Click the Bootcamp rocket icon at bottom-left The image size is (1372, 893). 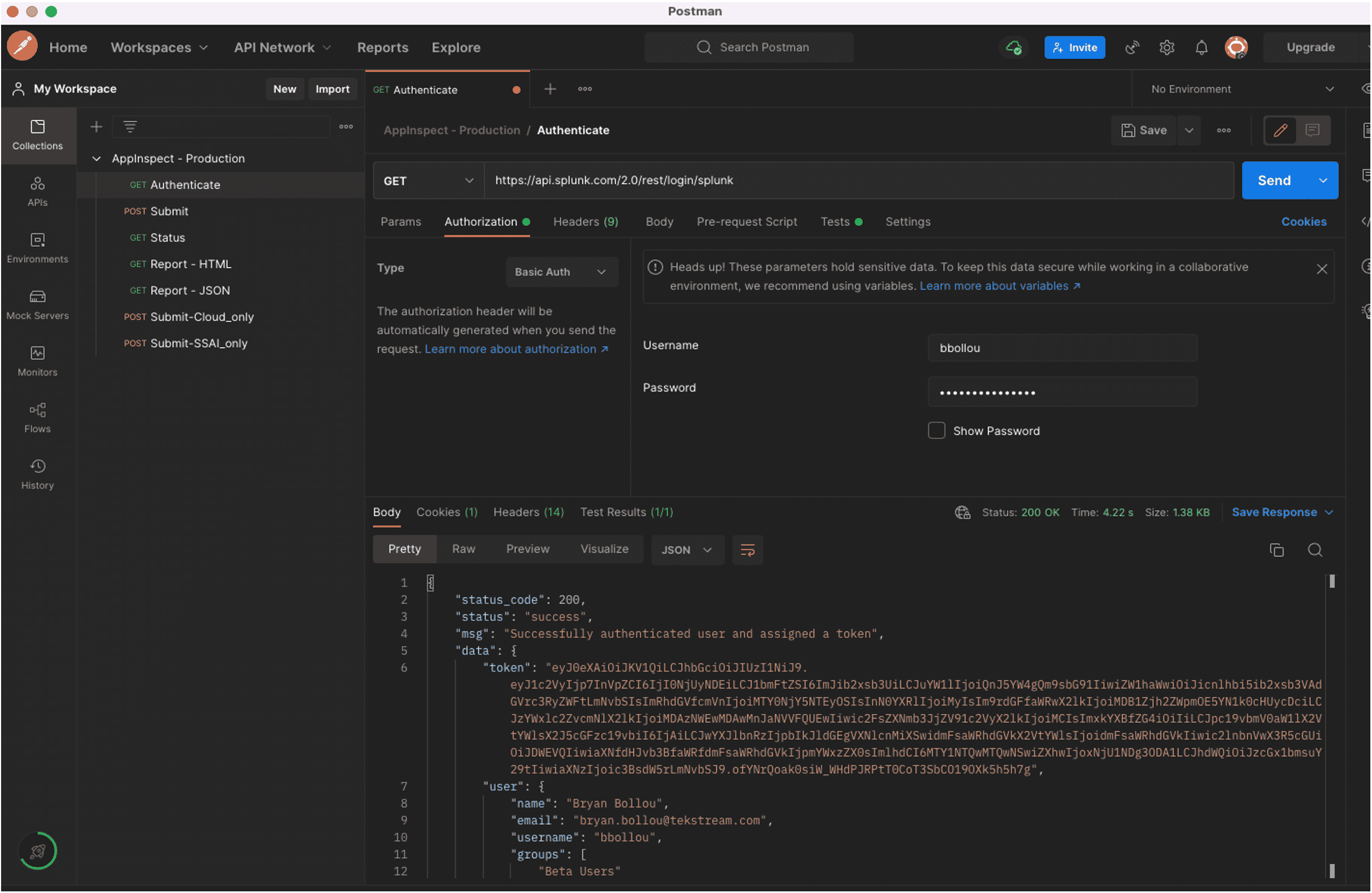coord(38,851)
